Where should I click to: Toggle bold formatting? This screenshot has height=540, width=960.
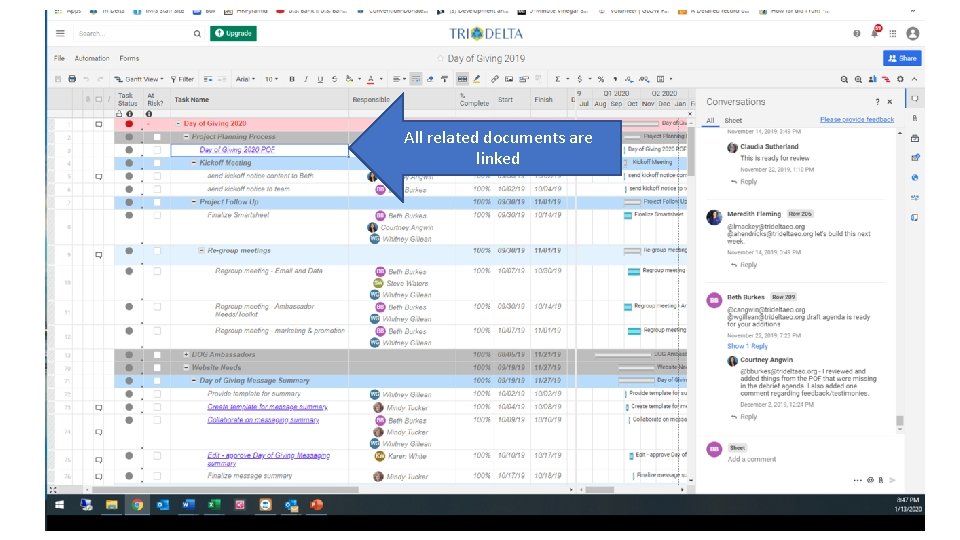(292, 79)
